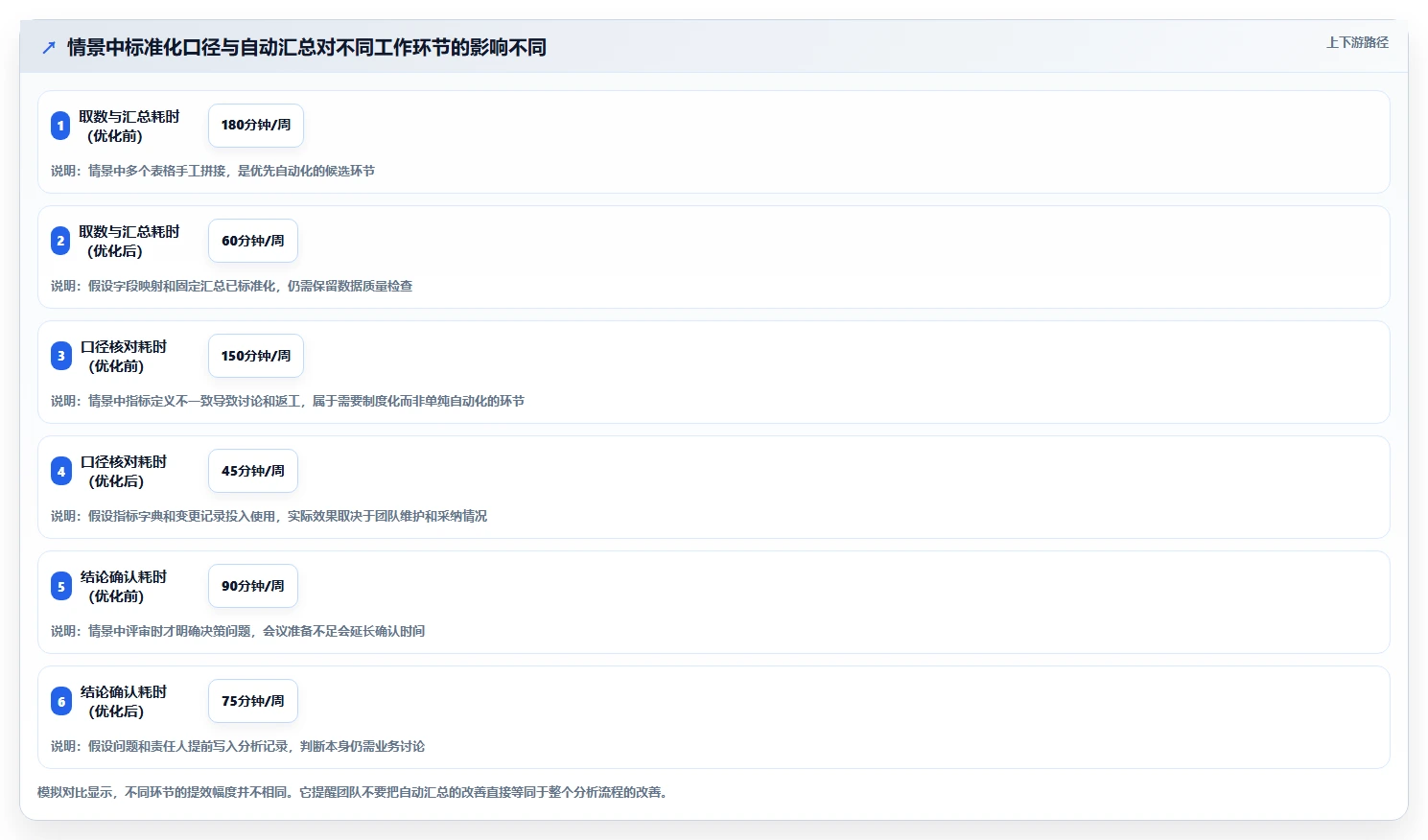Viewport: 1428px width, 840px height.
Task: Click the note about 指标定义不一致导致讨论和返工
Action: click(x=288, y=401)
